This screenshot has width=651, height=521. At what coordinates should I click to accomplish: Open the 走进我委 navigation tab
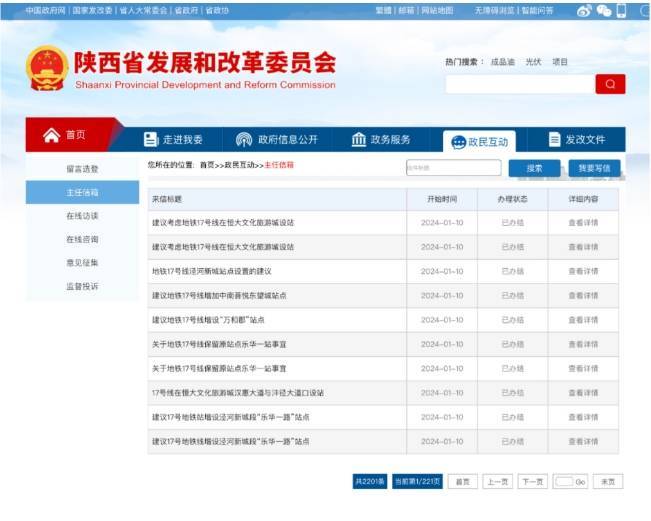173,140
